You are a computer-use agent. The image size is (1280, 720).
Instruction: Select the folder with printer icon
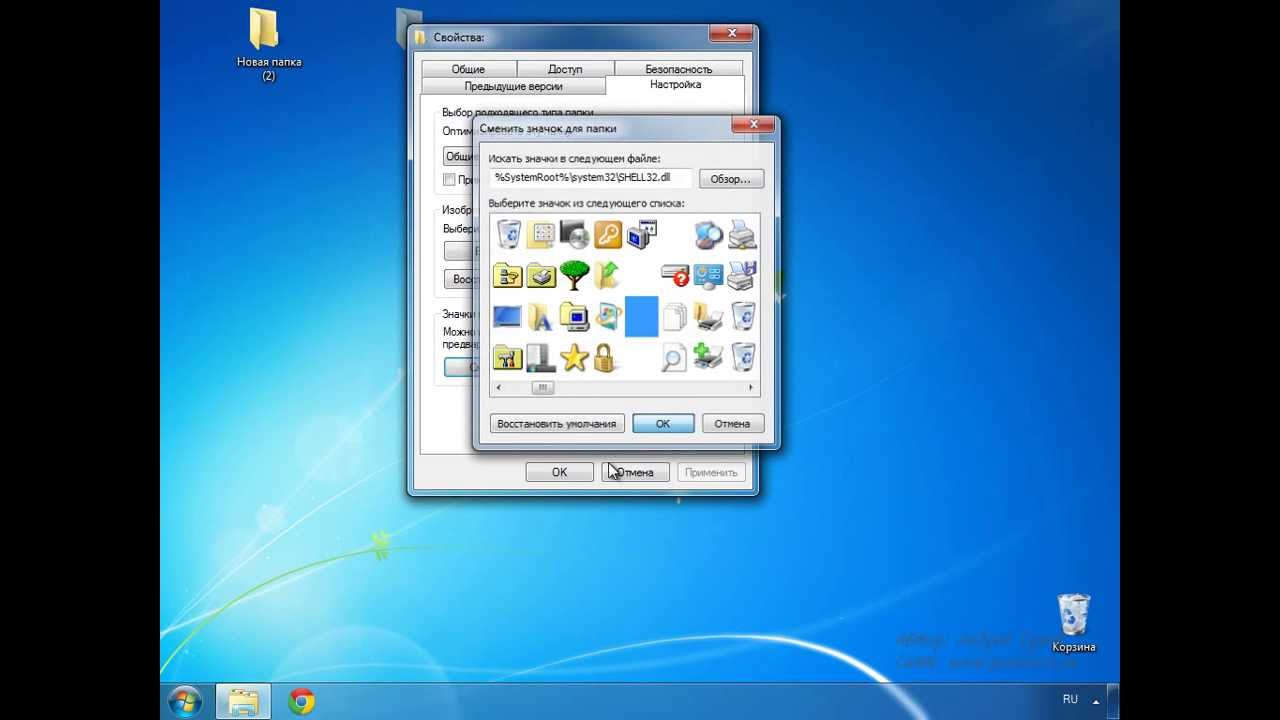[x=708, y=317]
